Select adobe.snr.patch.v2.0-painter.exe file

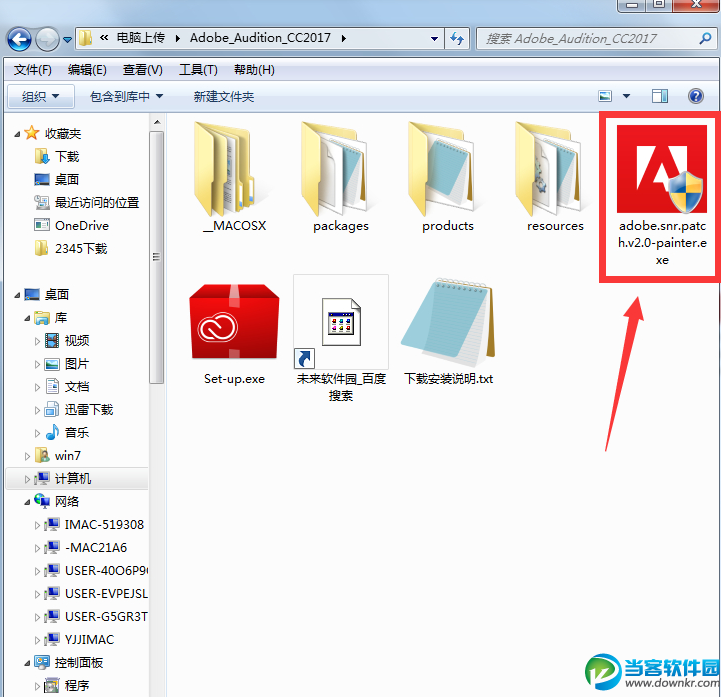click(x=662, y=195)
